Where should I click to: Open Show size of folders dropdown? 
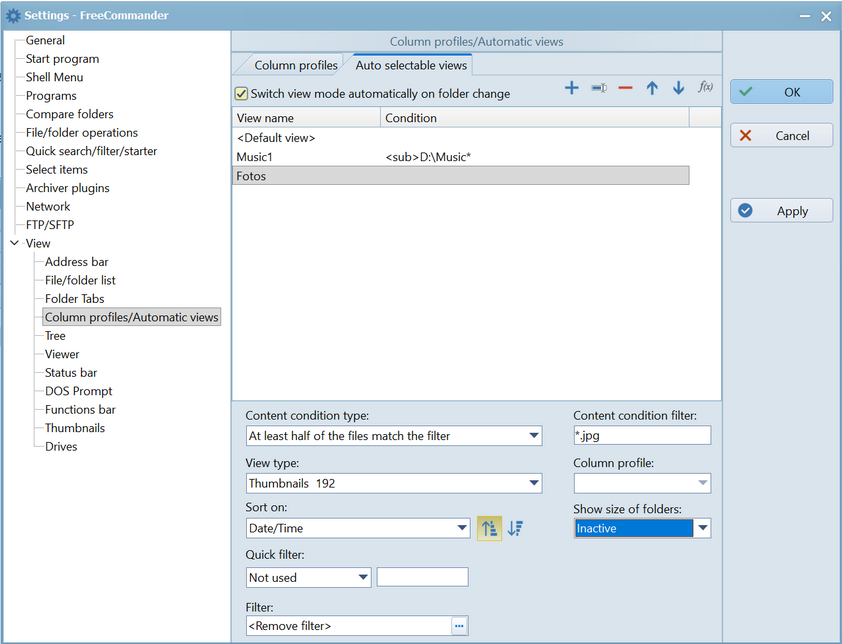point(702,528)
